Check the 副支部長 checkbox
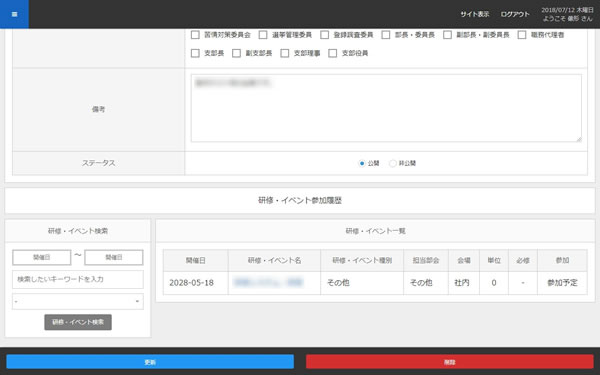 click(236, 53)
